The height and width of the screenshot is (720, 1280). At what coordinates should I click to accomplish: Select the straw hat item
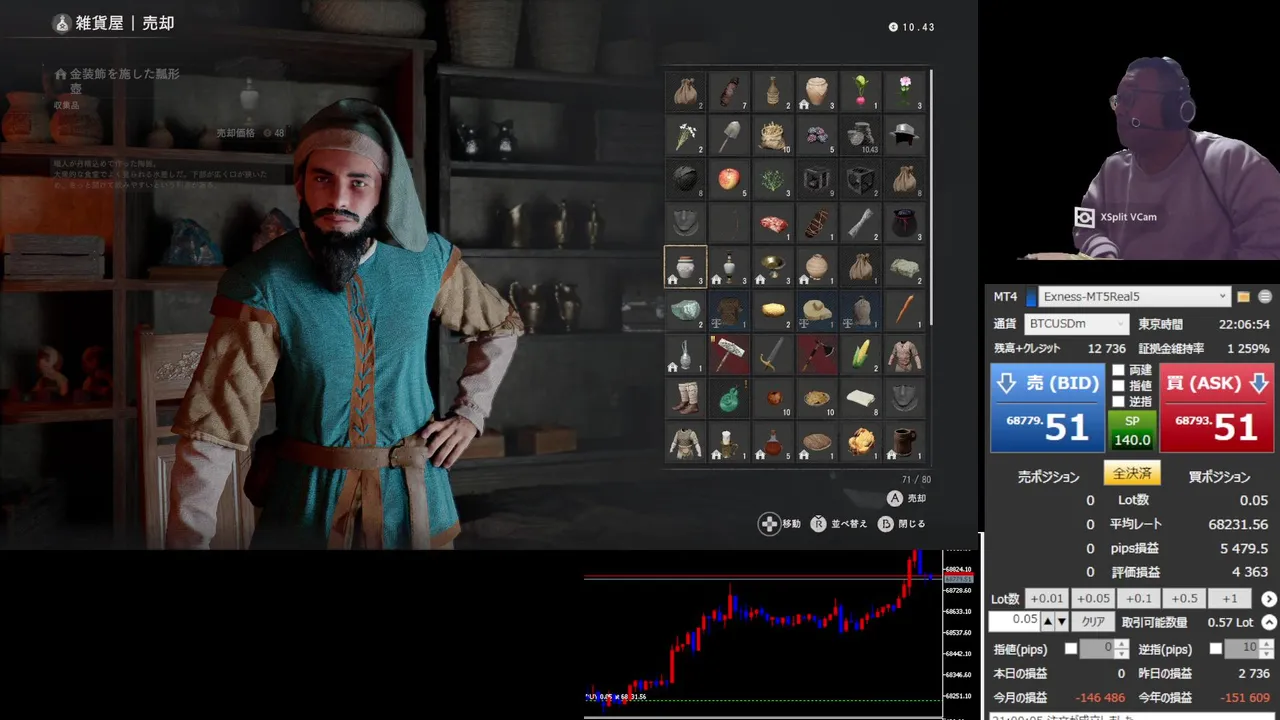click(817, 311)
